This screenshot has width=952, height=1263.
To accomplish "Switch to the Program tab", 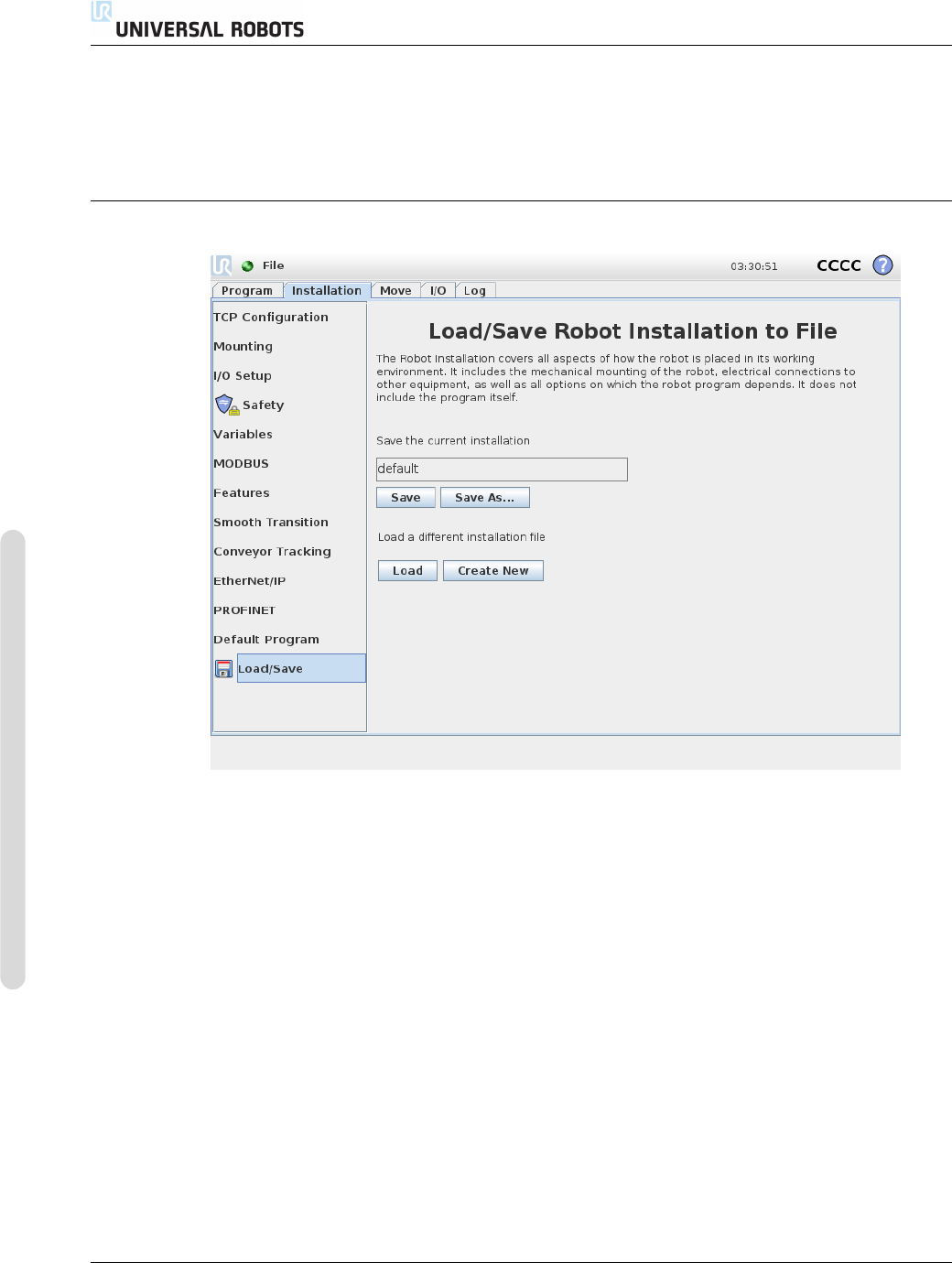I will (247, 290).
